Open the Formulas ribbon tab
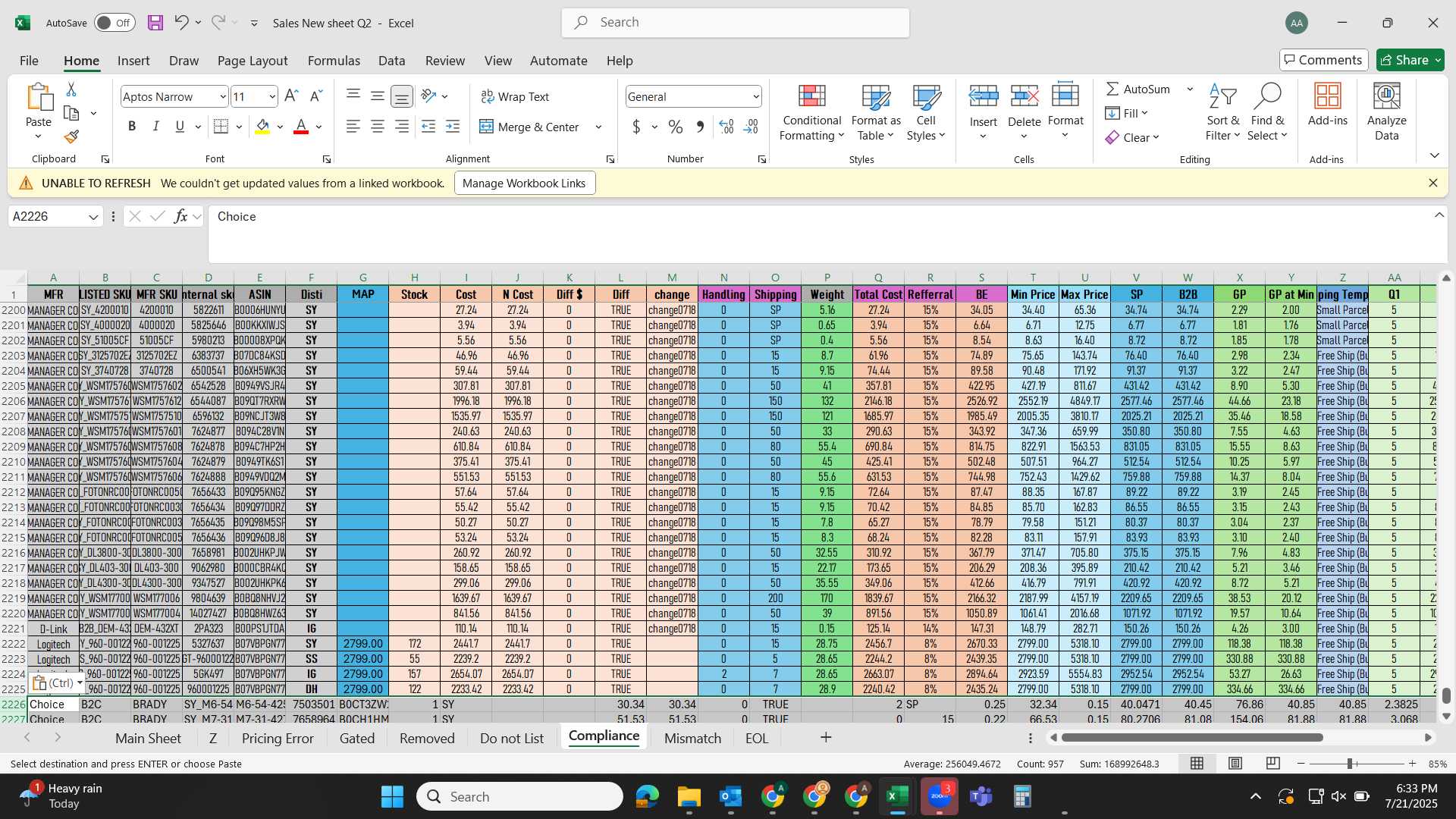 coord(334,61)
